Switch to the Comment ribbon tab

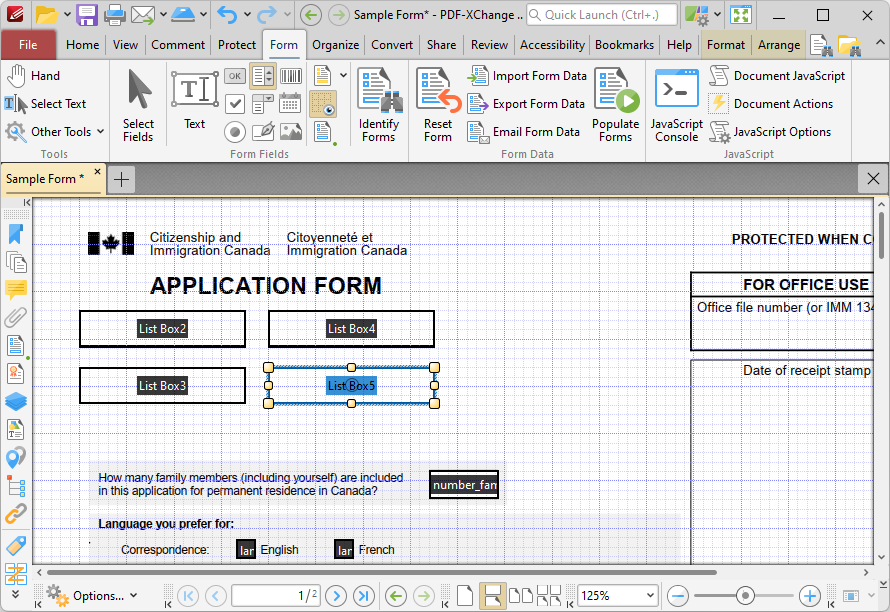pyautogui.click(x=178, y=45)
